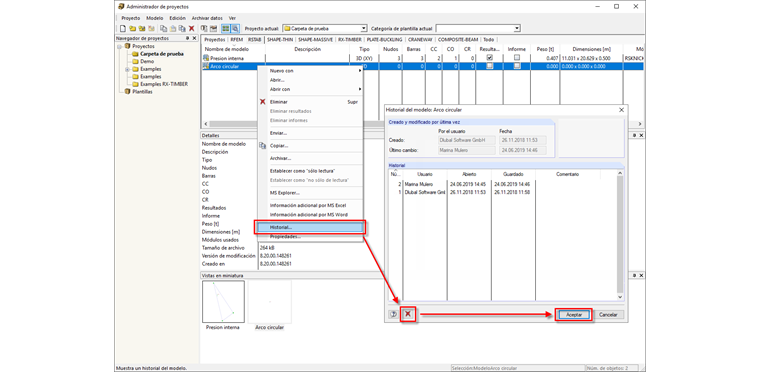760x372 pixels.
Task: Close the Vistas en miniatura panel
Action: click(x=641, y=275)
